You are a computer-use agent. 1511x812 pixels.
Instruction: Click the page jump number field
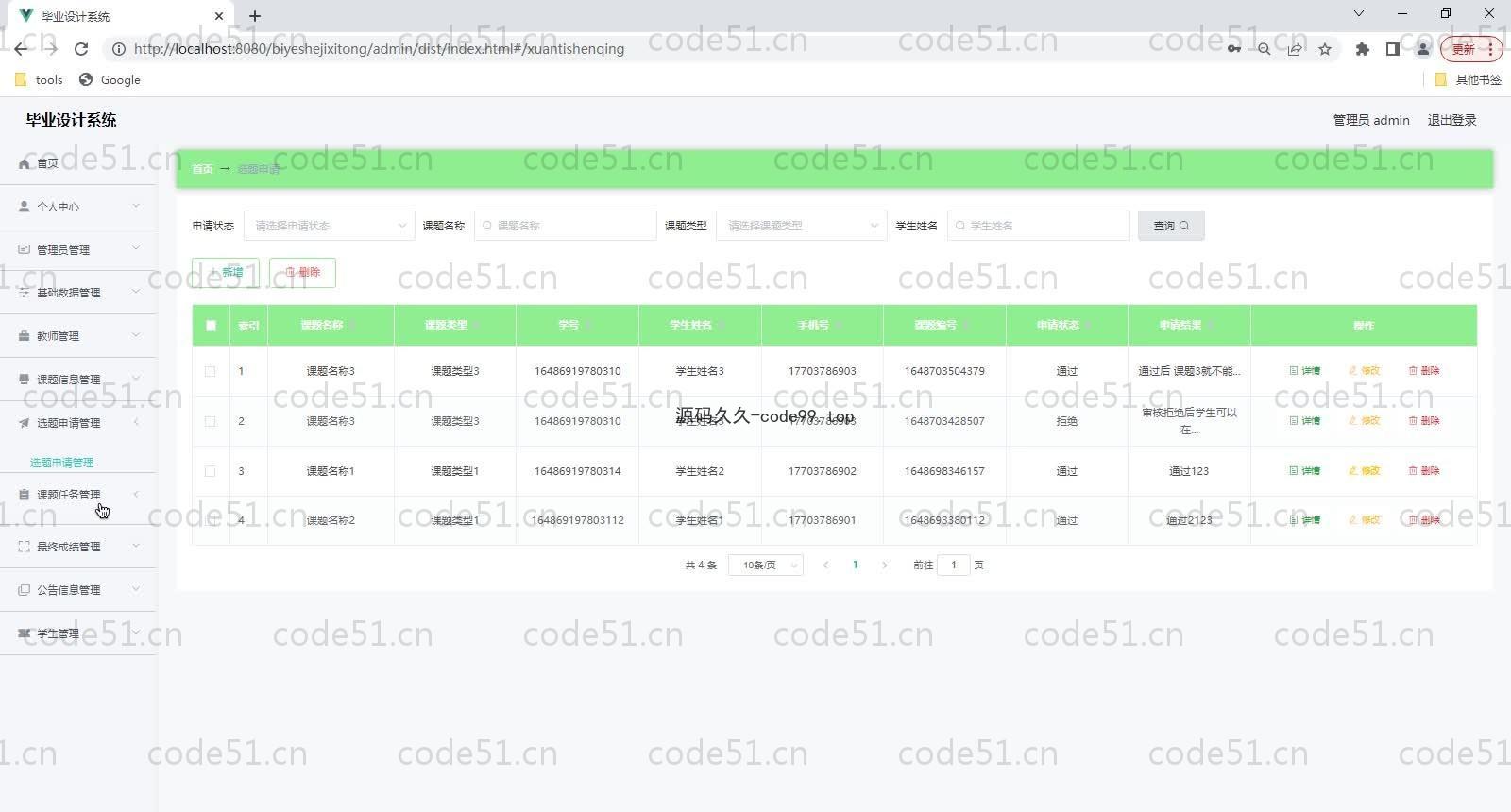point(954,565)
